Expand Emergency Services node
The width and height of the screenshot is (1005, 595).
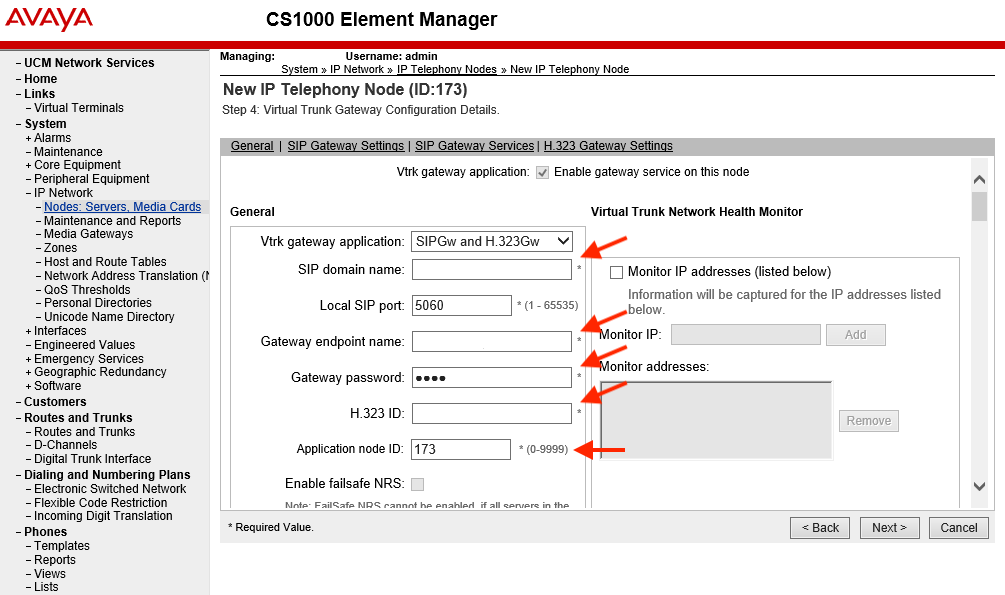click(x=28, y=359)
